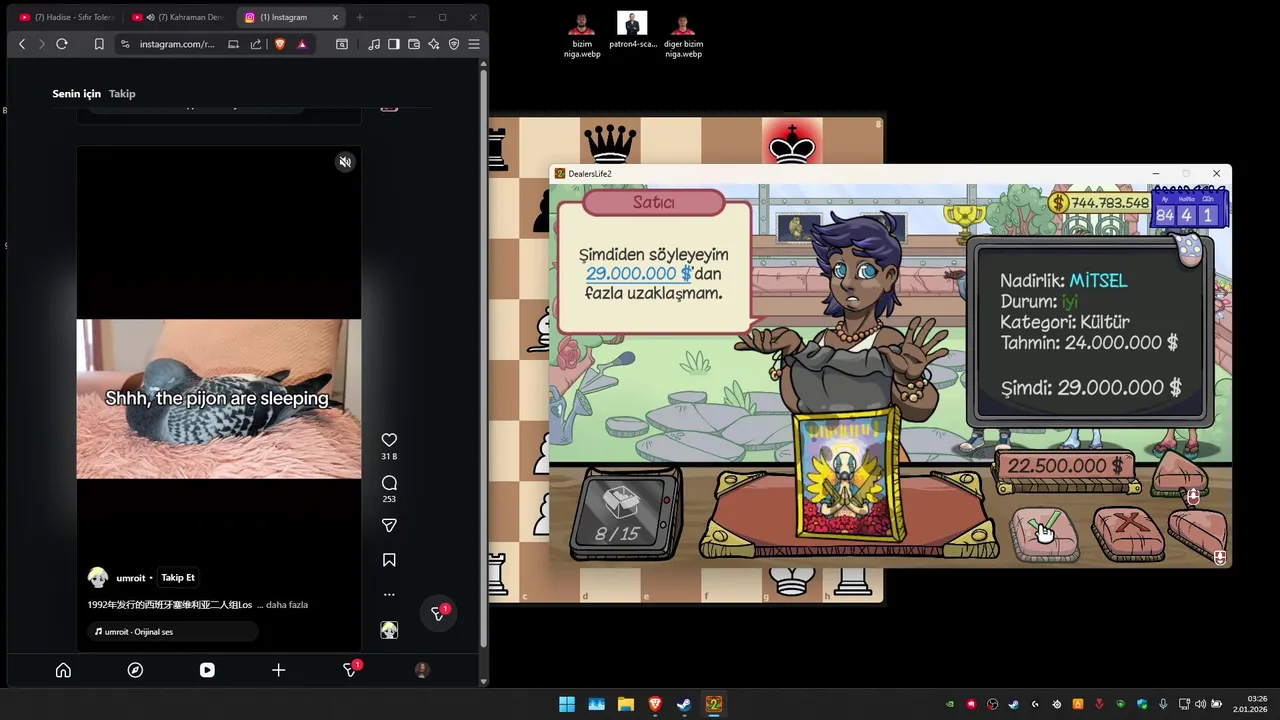1280x720 pixels.
Task: Save the reel with the bookmark icon
Action: tap(389, 560)
